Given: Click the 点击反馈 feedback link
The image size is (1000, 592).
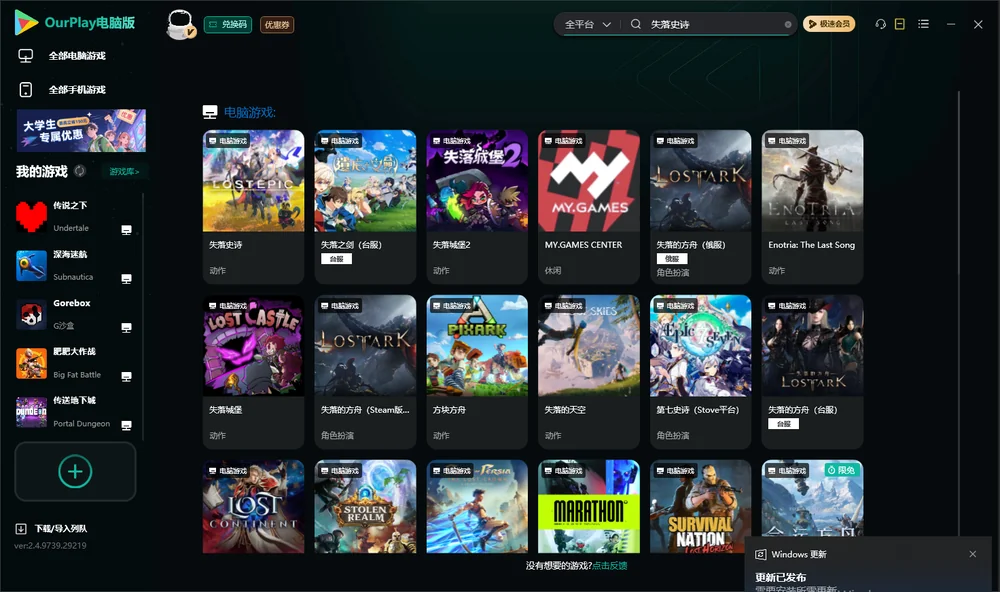Looking at the screenshot, I should click(x=610, y=565).
